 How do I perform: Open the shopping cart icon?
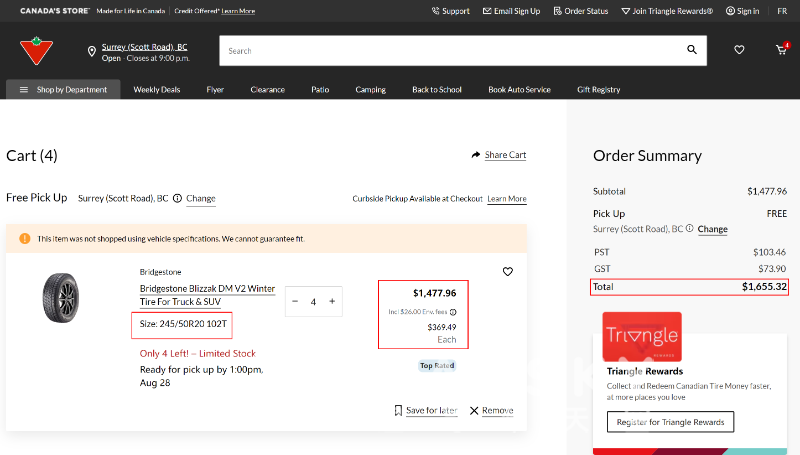(x=781, y=50)
